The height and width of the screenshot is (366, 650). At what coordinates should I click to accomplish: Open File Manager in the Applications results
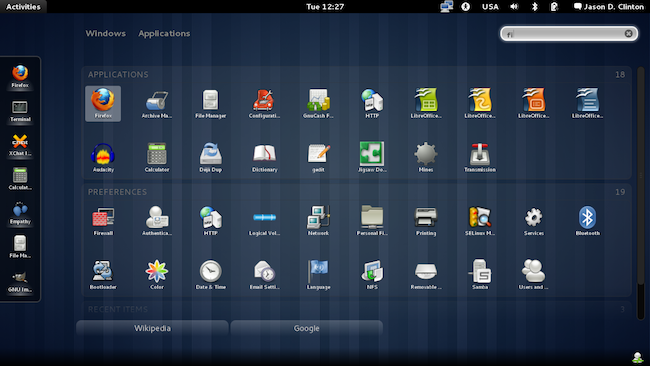(211, 104)
